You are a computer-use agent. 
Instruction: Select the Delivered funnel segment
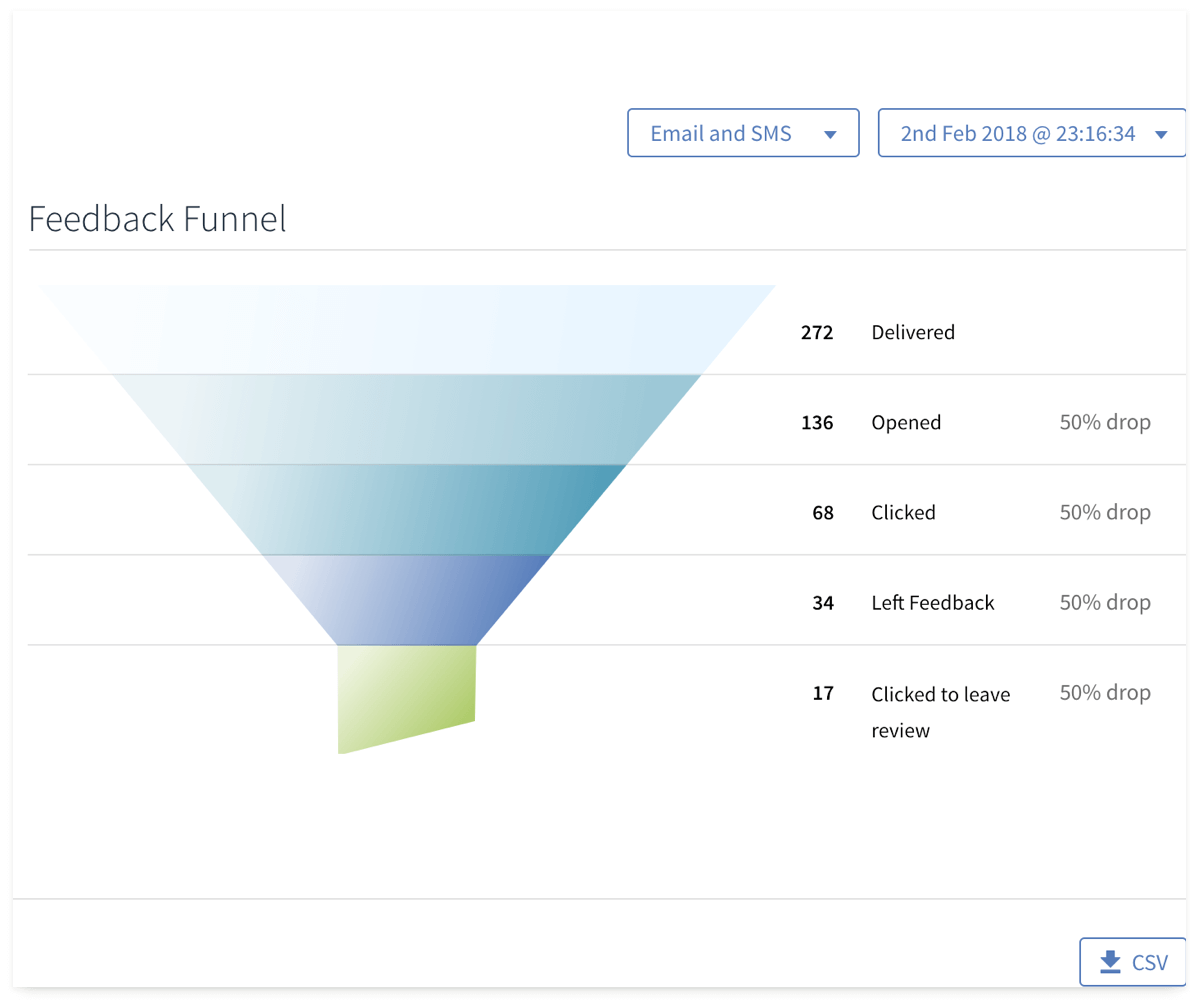(408, 330)
